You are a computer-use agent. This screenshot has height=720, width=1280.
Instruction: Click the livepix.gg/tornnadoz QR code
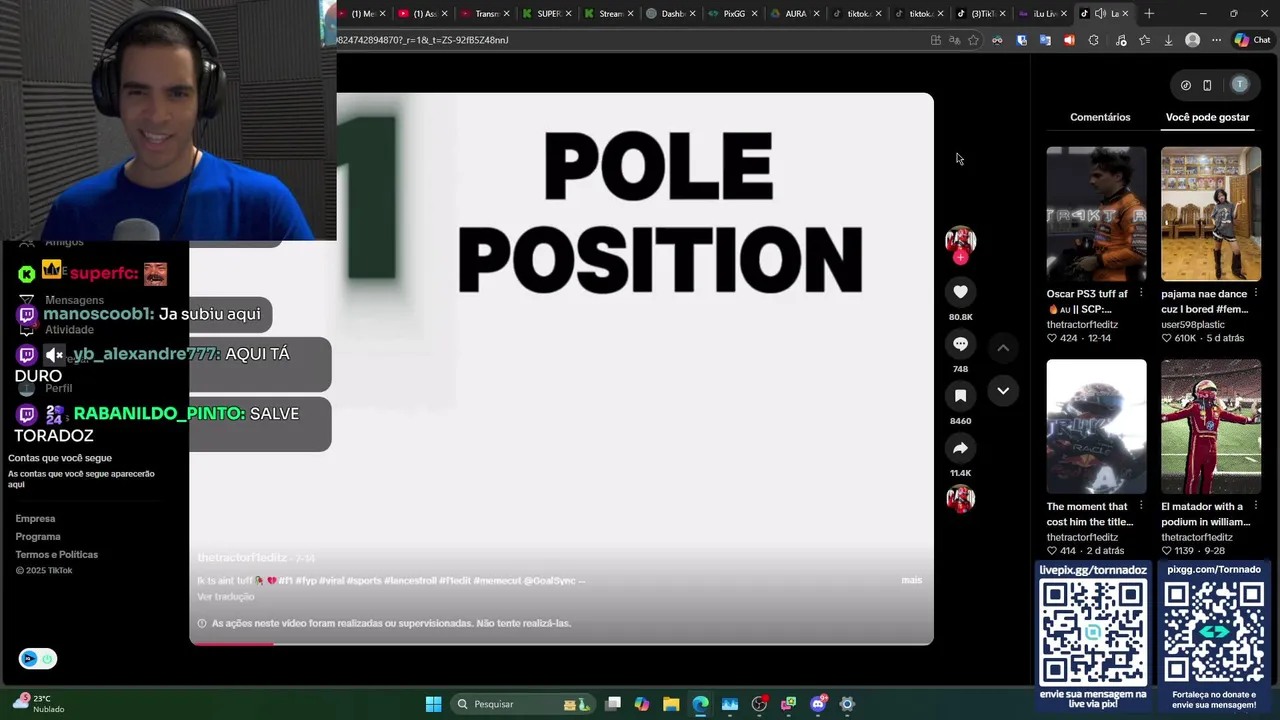click(1092, 633)
